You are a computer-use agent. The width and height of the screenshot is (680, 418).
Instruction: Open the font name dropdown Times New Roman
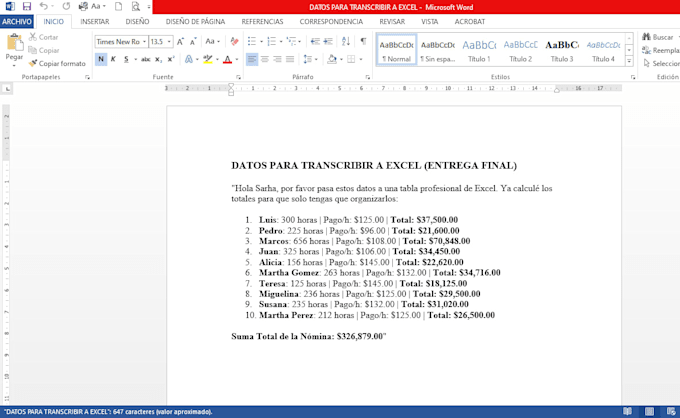pos(144,42)
